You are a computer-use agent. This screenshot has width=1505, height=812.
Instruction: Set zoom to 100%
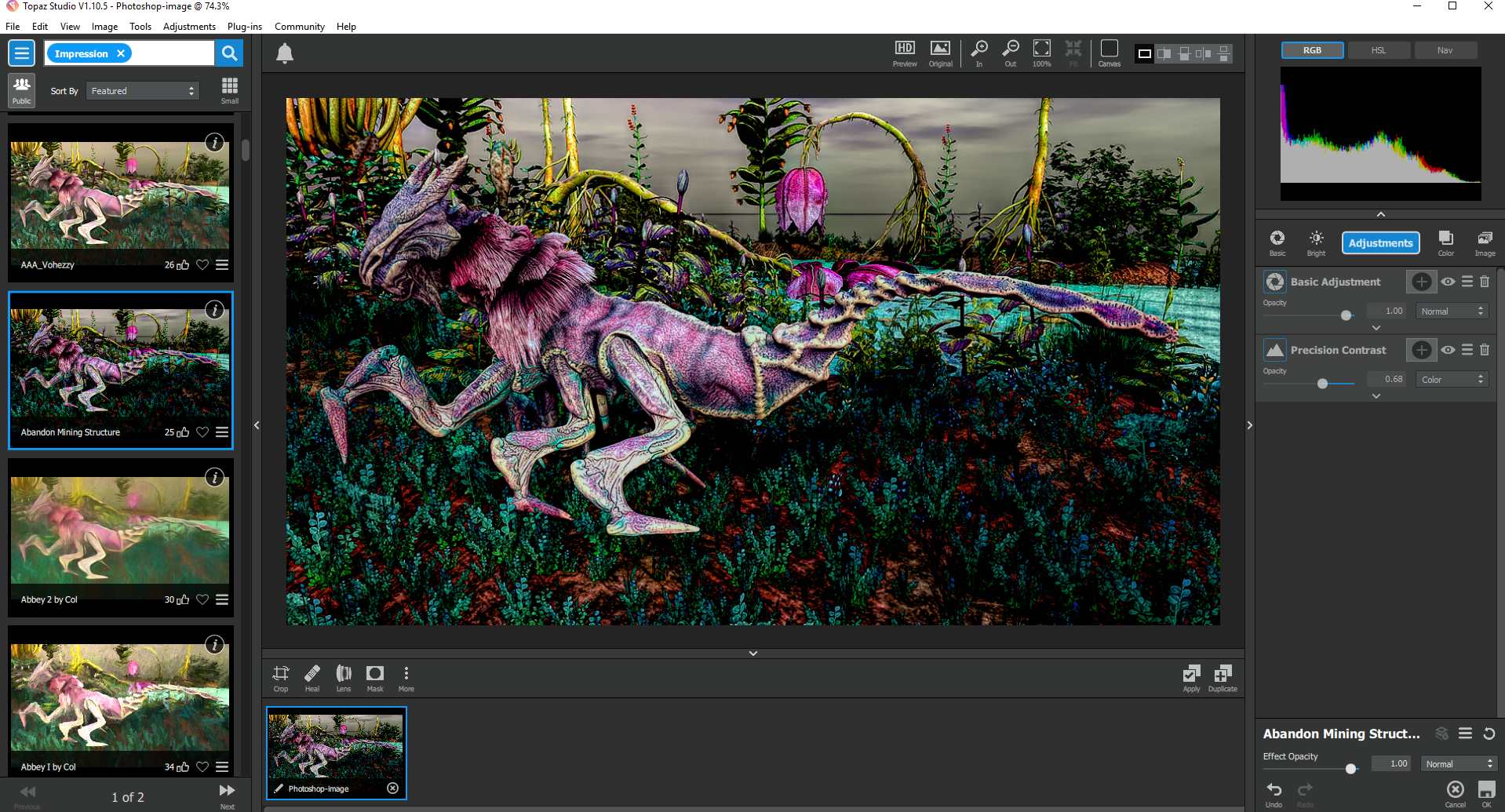1042,53
